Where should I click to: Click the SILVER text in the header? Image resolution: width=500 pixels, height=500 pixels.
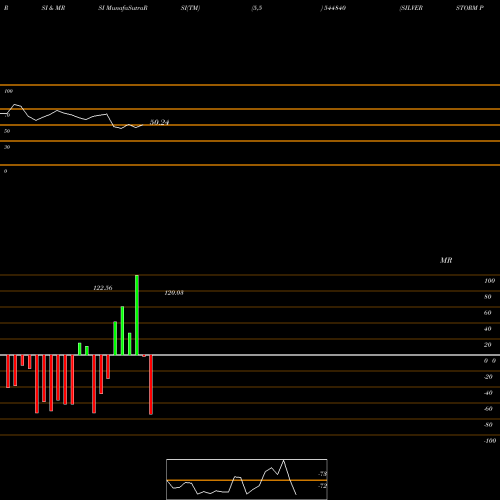click(411, 8)
